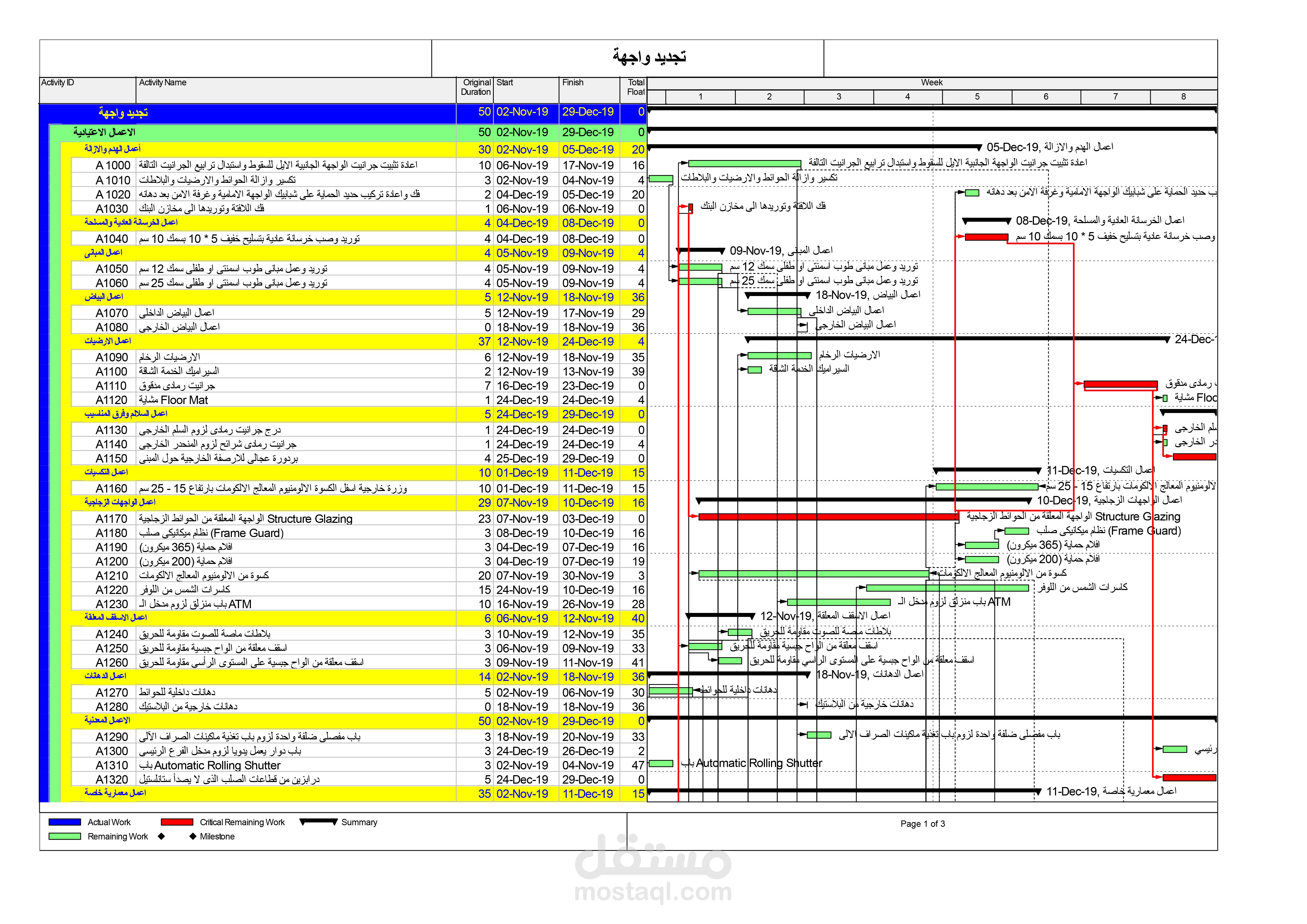1307x924 pixels.
Task: Click the black Summary bar legend icon
Action: (318, 821)
